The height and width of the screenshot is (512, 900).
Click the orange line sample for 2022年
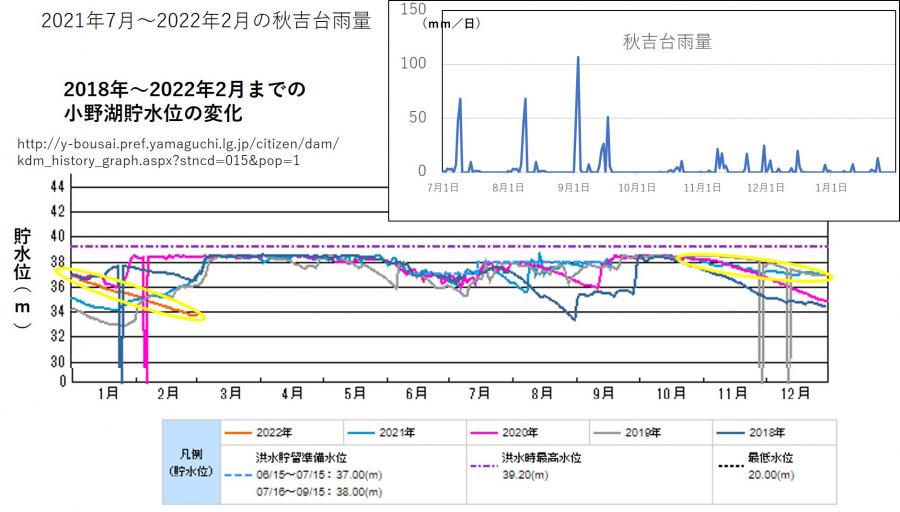[x=238, y=433]
